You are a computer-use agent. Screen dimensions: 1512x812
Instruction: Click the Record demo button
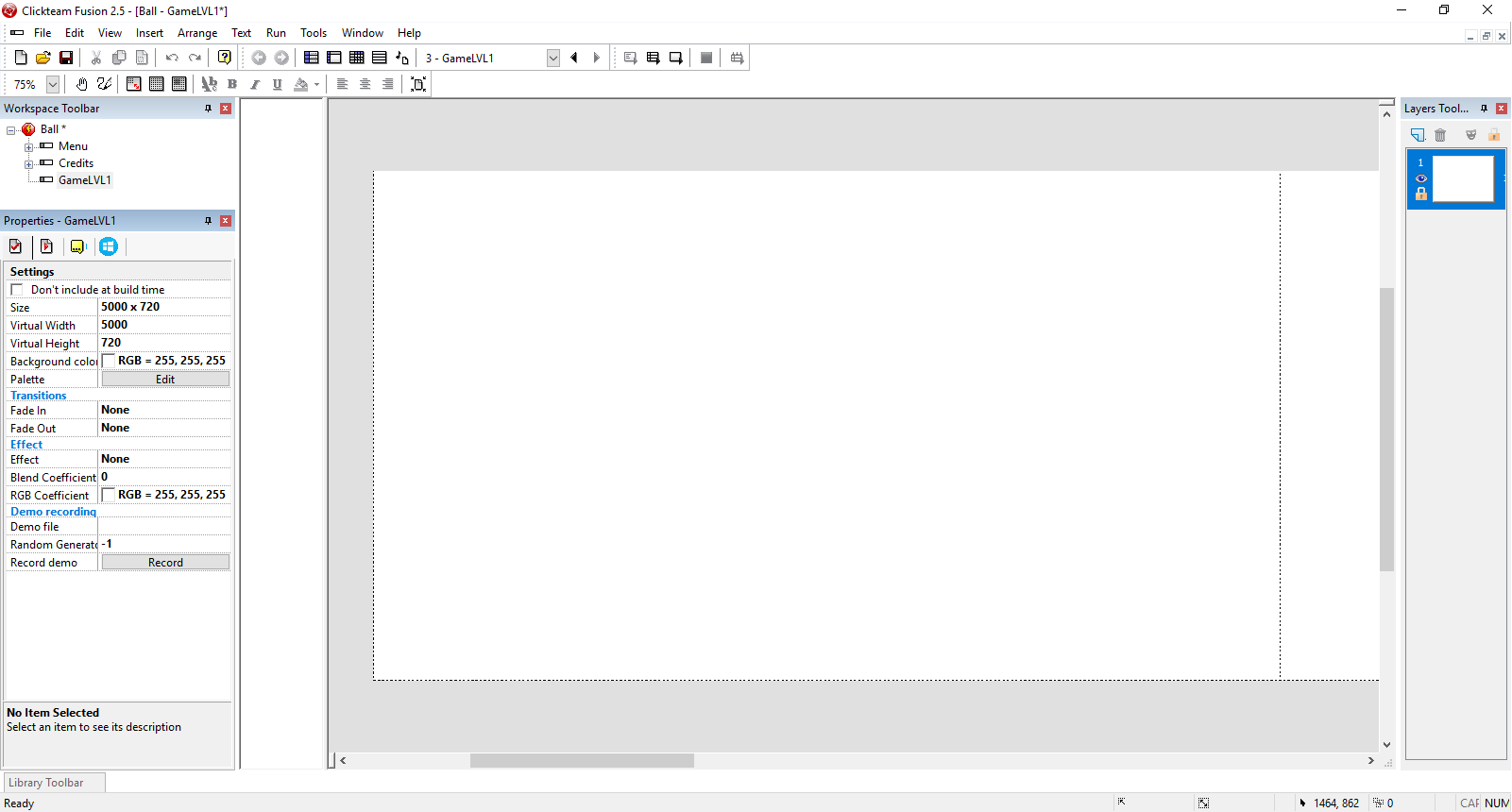point(165,563)
